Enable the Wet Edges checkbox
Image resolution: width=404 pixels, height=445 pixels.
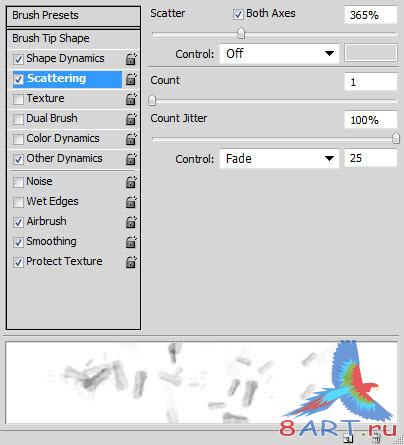tap(18, 202)
